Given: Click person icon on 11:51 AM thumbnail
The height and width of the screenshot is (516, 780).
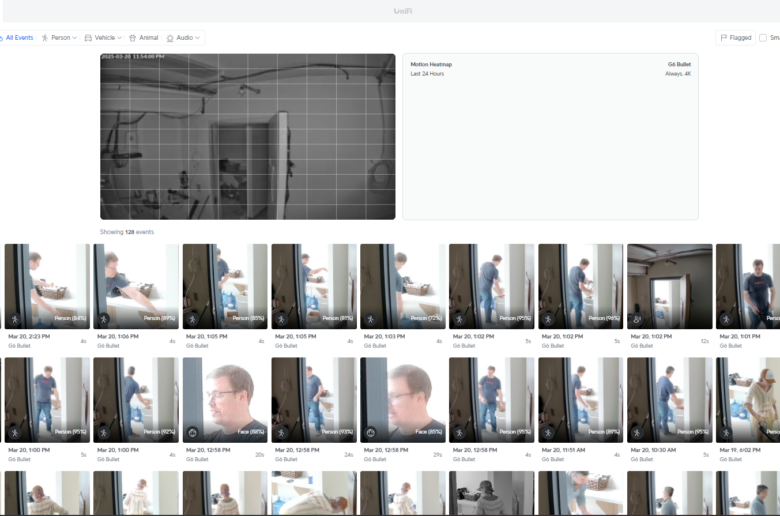Looking at the screenshot, I should point(548,433).
